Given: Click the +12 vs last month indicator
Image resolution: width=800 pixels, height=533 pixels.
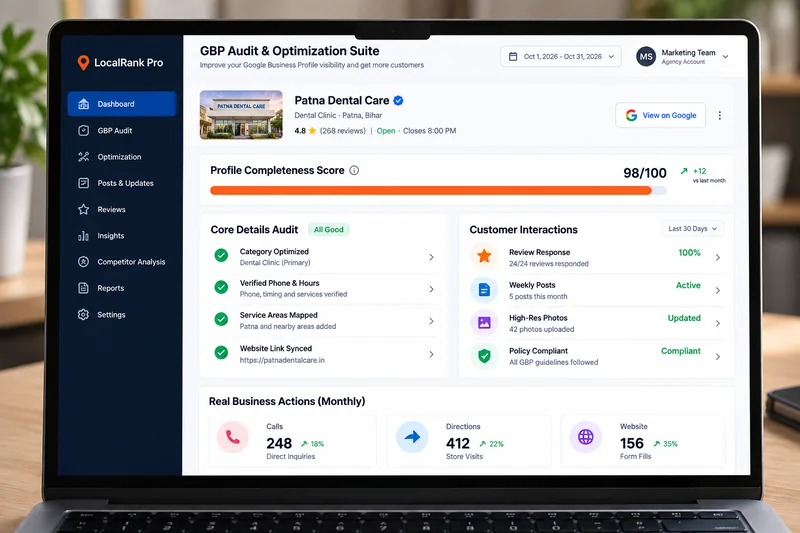Looking at the screenshot, I should pyautogui.click(x=704, y=175).
